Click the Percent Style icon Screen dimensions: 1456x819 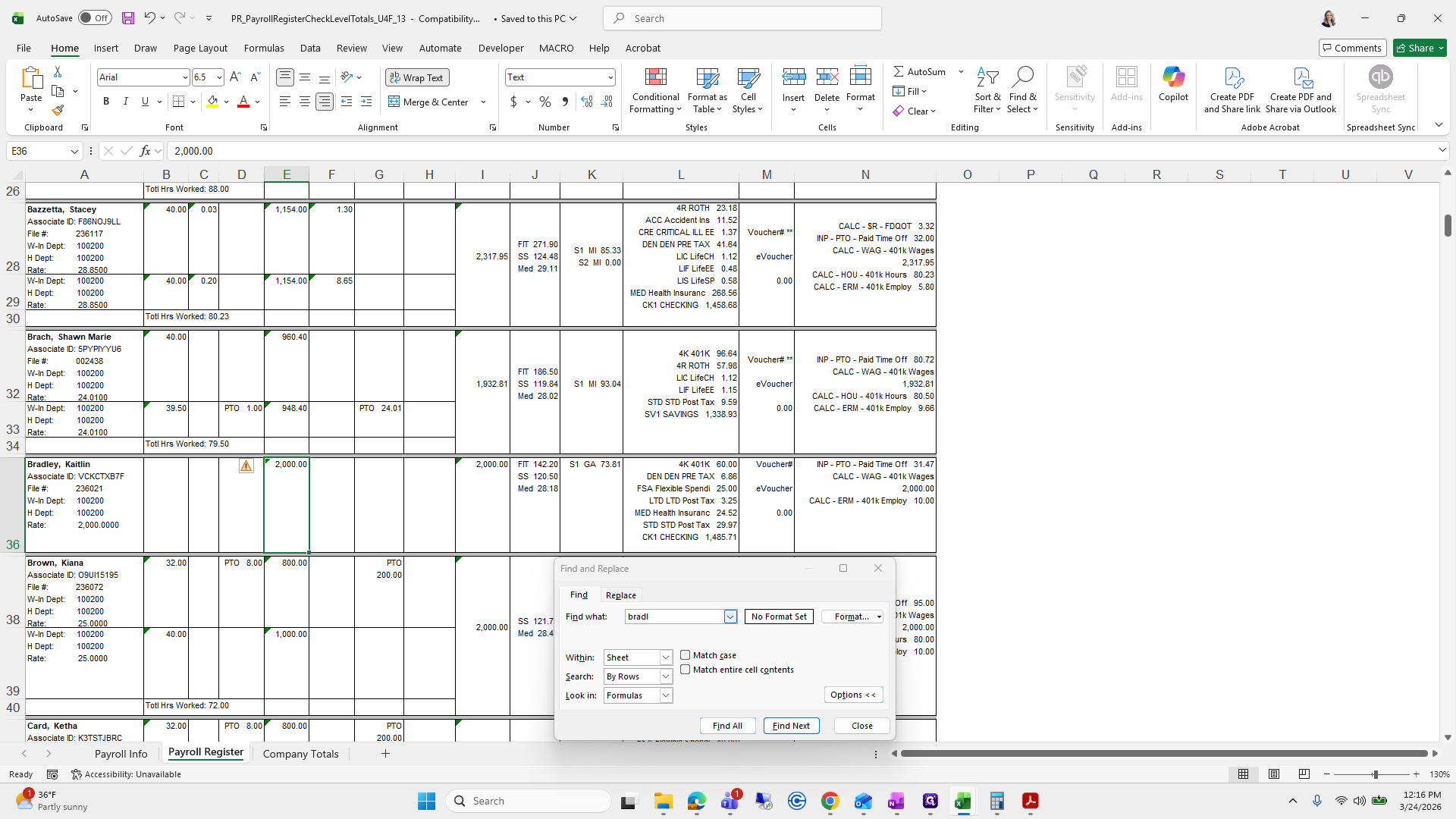(545, 102)
